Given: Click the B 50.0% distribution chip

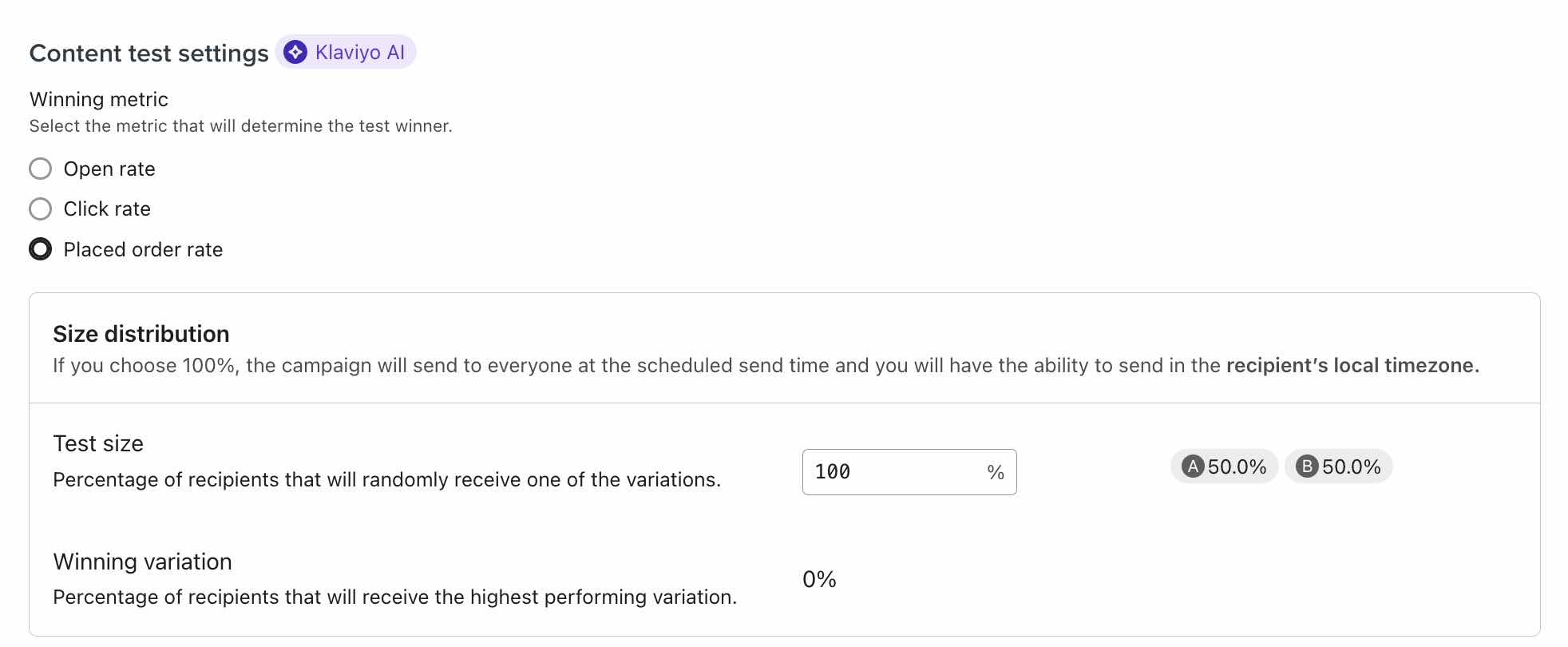Looking at the screenshot, I should [x=1338, y=466].
